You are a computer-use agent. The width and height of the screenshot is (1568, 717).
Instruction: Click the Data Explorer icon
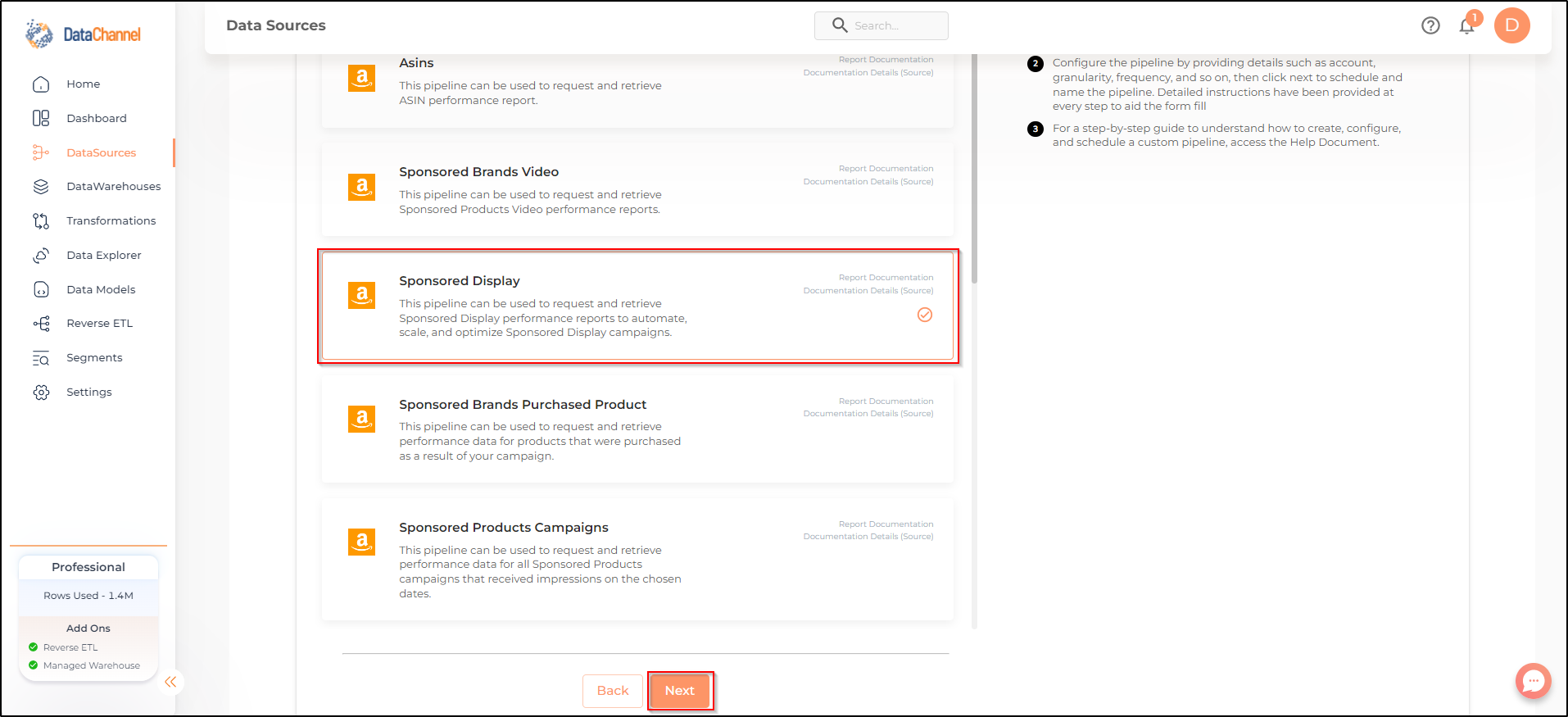[41, 256]
